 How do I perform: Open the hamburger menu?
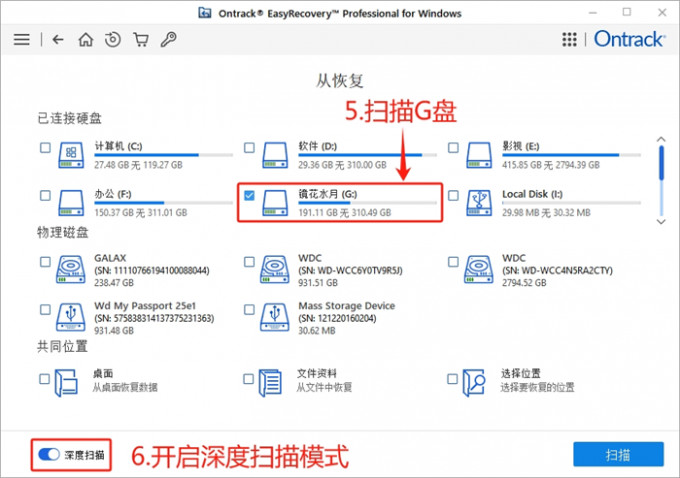coord(21,40)
